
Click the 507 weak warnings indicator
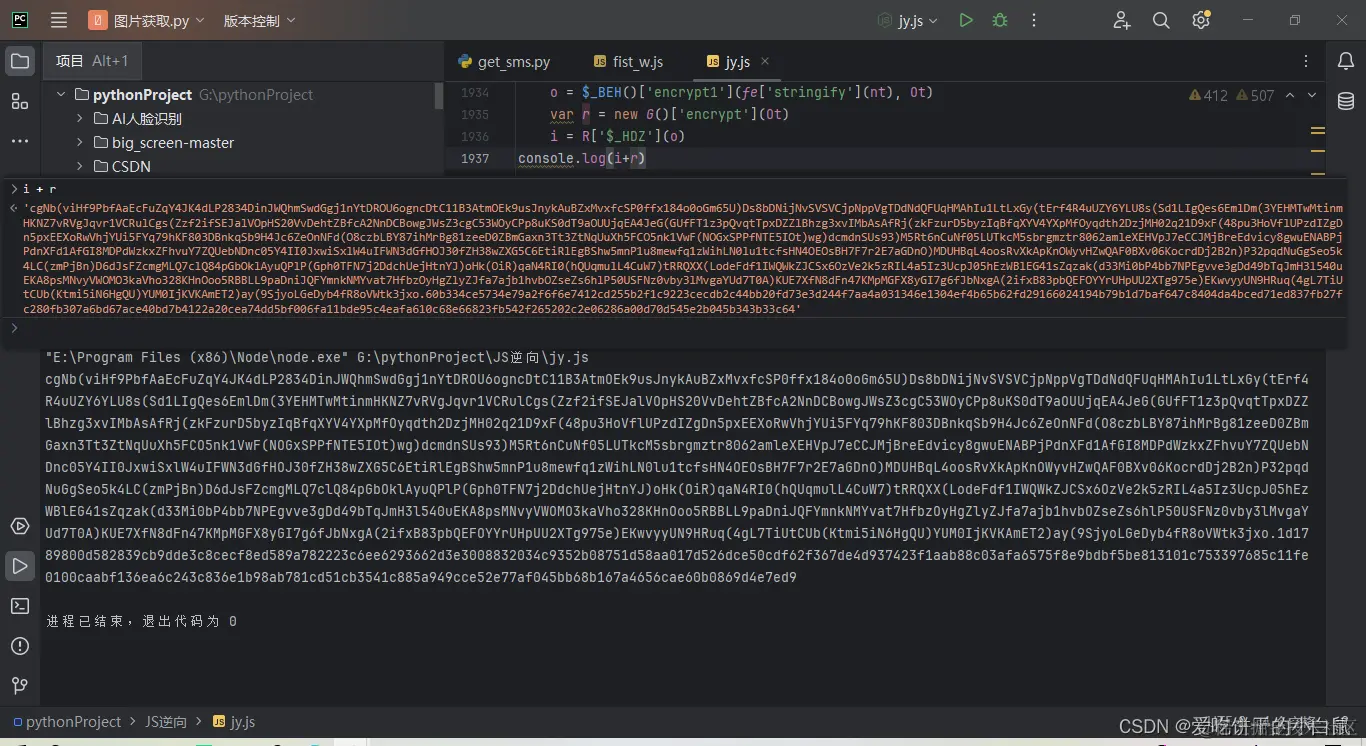[1255, 96]
